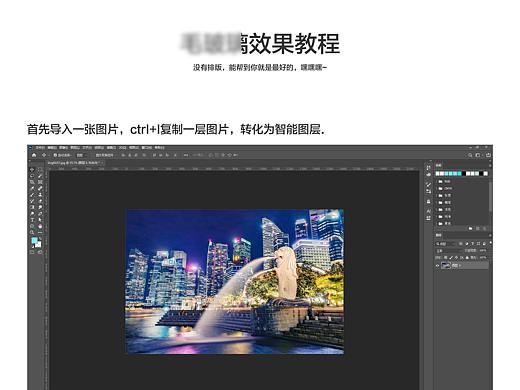Click the create new swatch group folder icon
Screen dimensions: 520x390
[471, 228]
